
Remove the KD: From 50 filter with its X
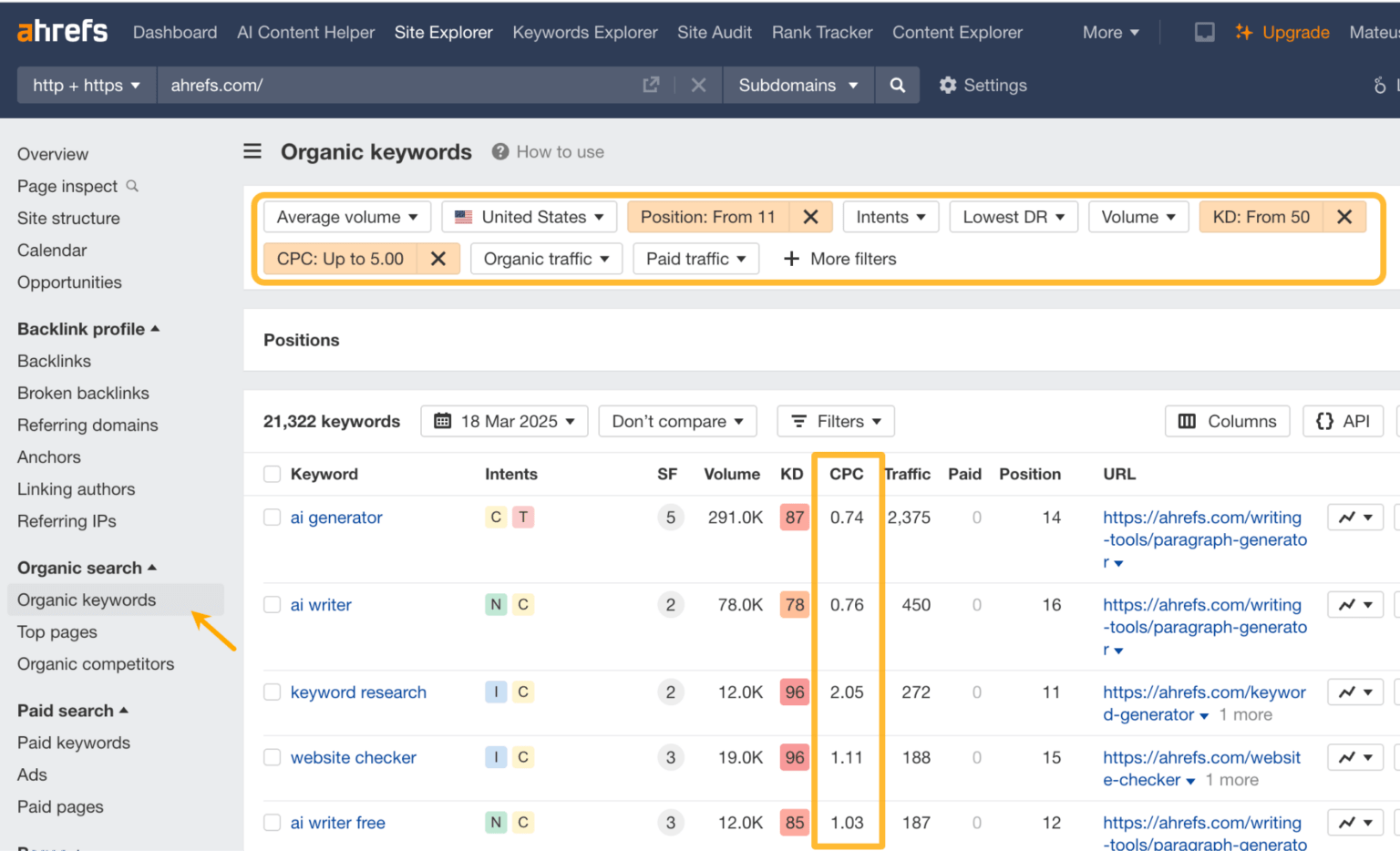1344,217
